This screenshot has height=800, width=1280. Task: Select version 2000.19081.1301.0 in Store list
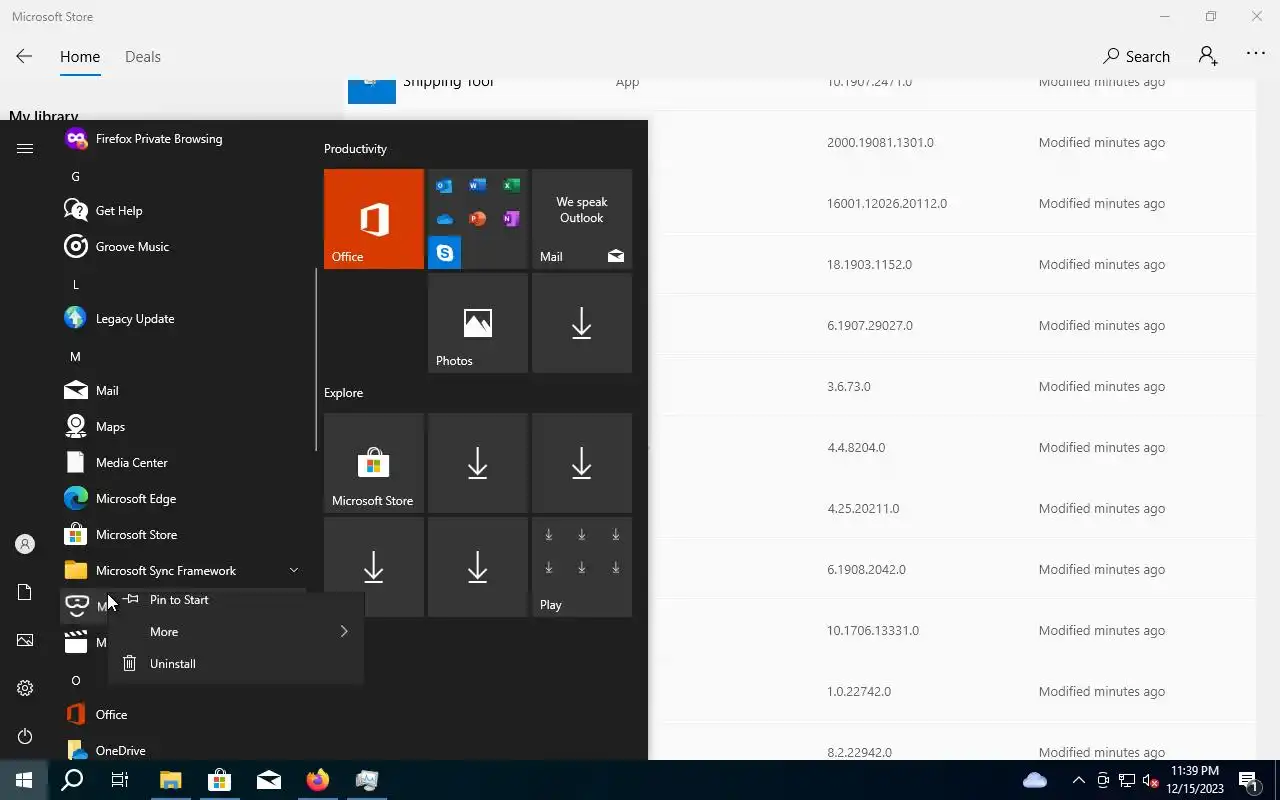[880, 143]
